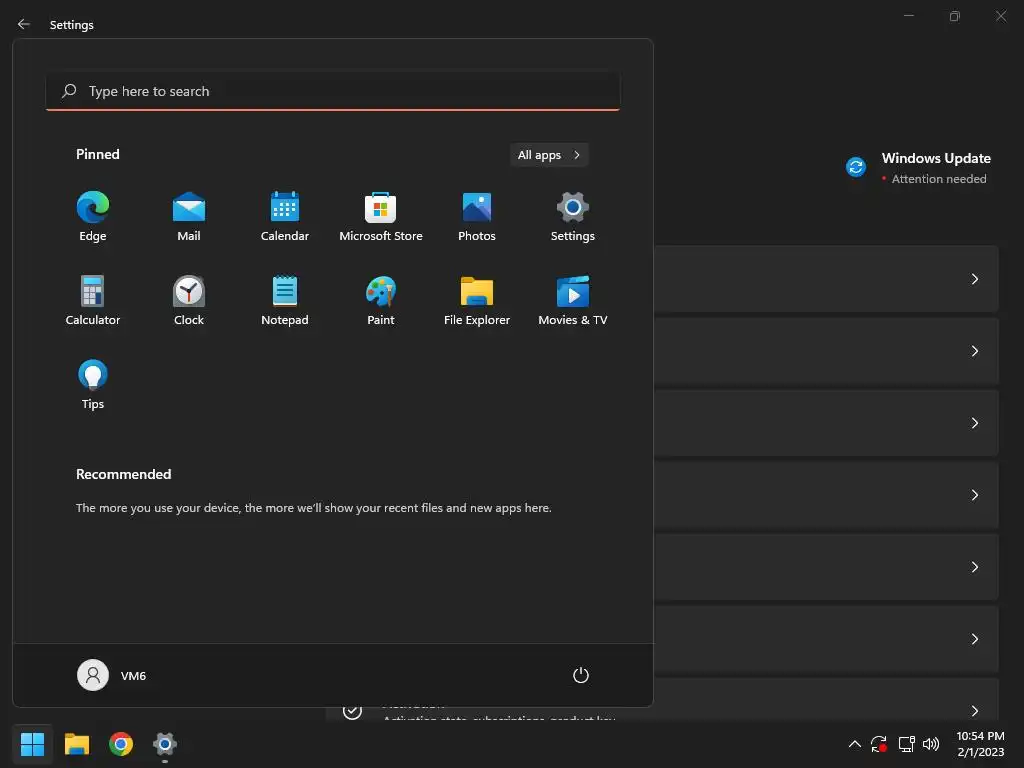Open the volume speaker icon in tray
The height and width of the screenshot is (768, 1024).
(x=931, y=744)
